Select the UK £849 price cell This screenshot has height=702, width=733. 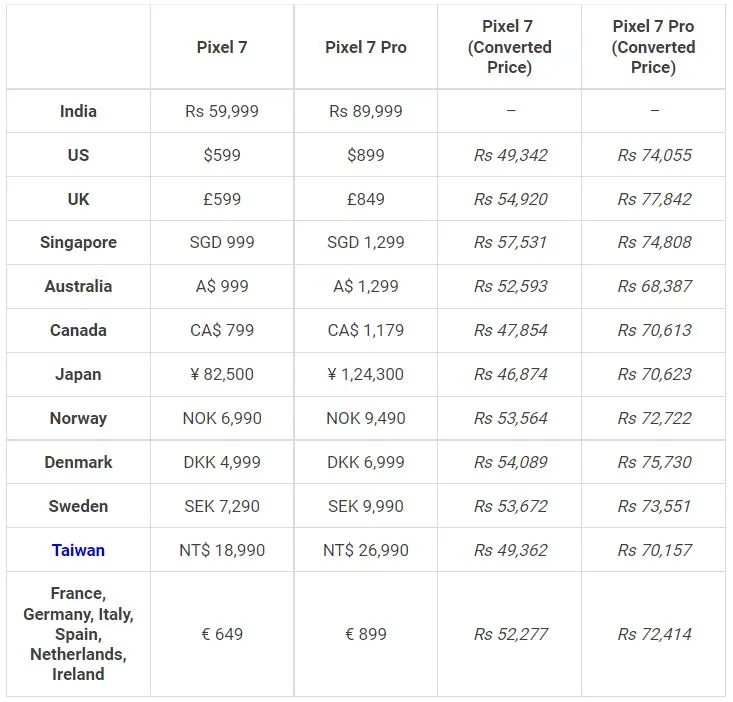coord(366,199)
